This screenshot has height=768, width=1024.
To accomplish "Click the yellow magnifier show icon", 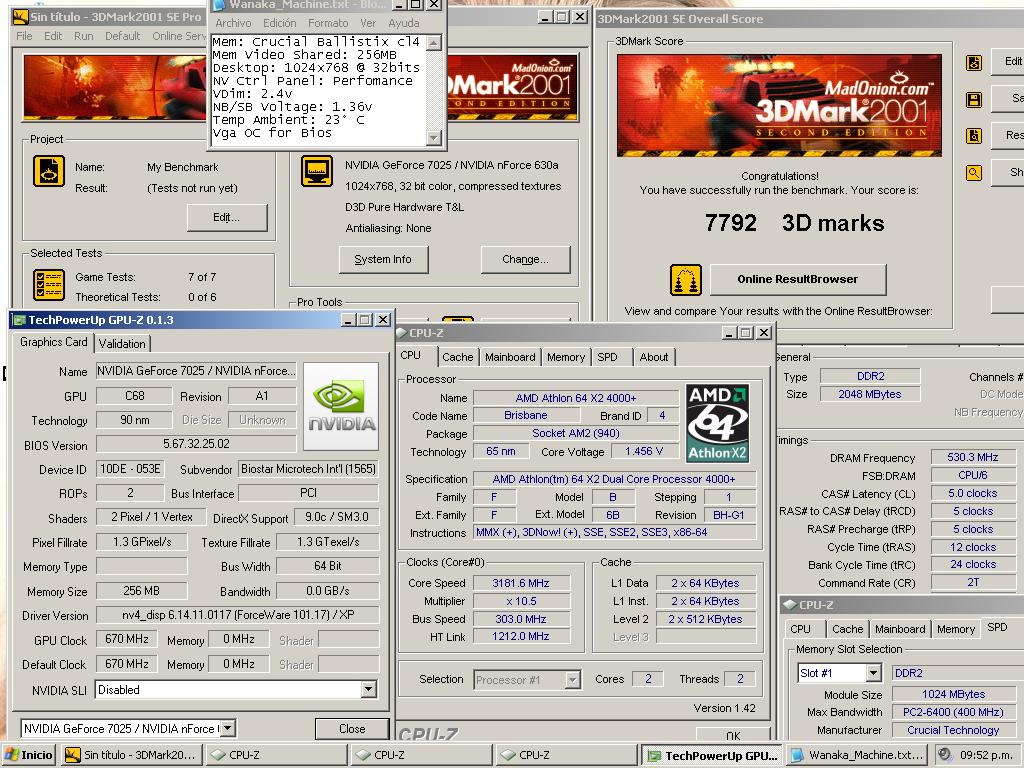I will (x=974, y=172).
